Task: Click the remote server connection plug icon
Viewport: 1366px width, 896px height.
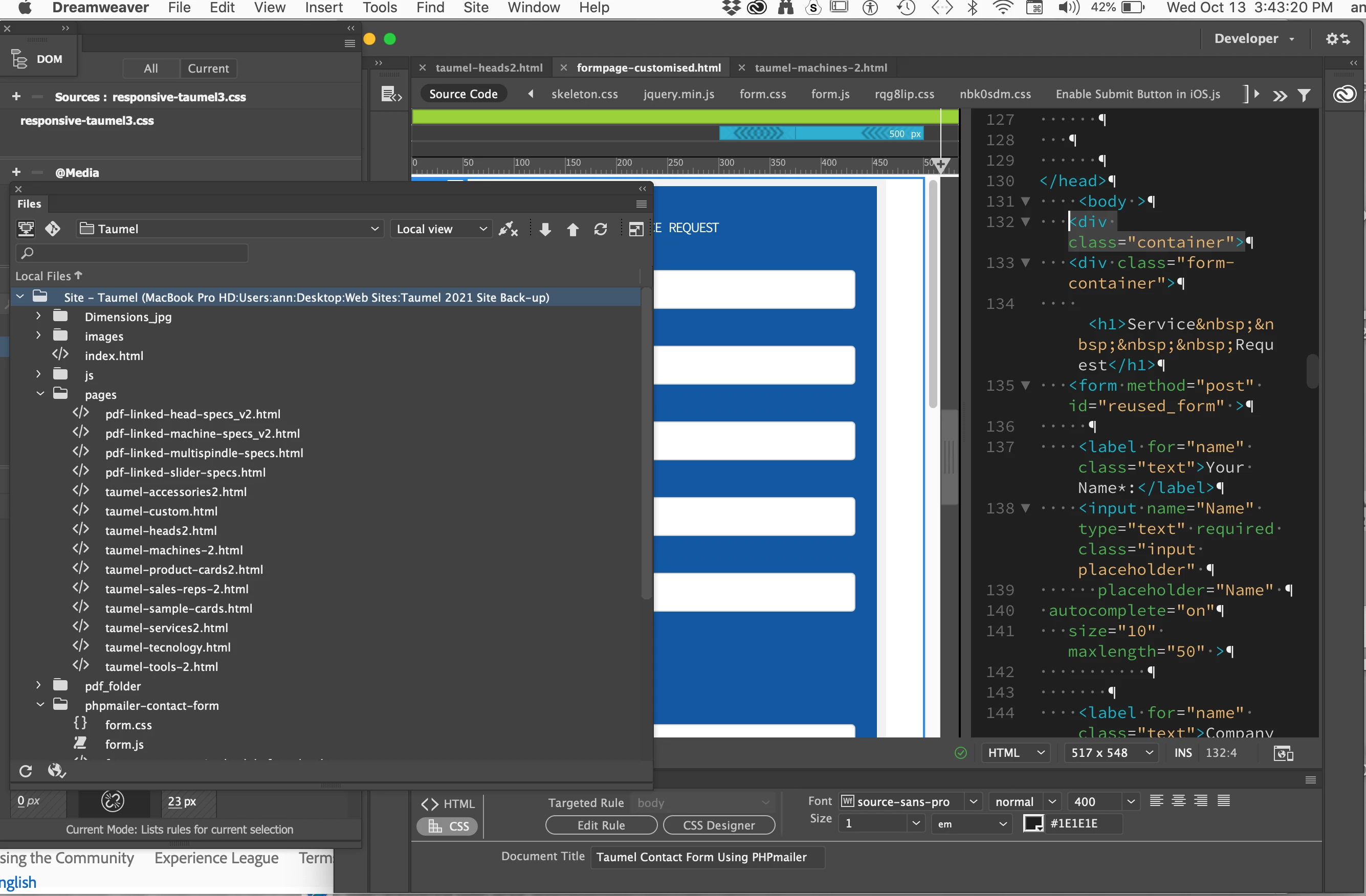Action: click(x=508, y=230)
